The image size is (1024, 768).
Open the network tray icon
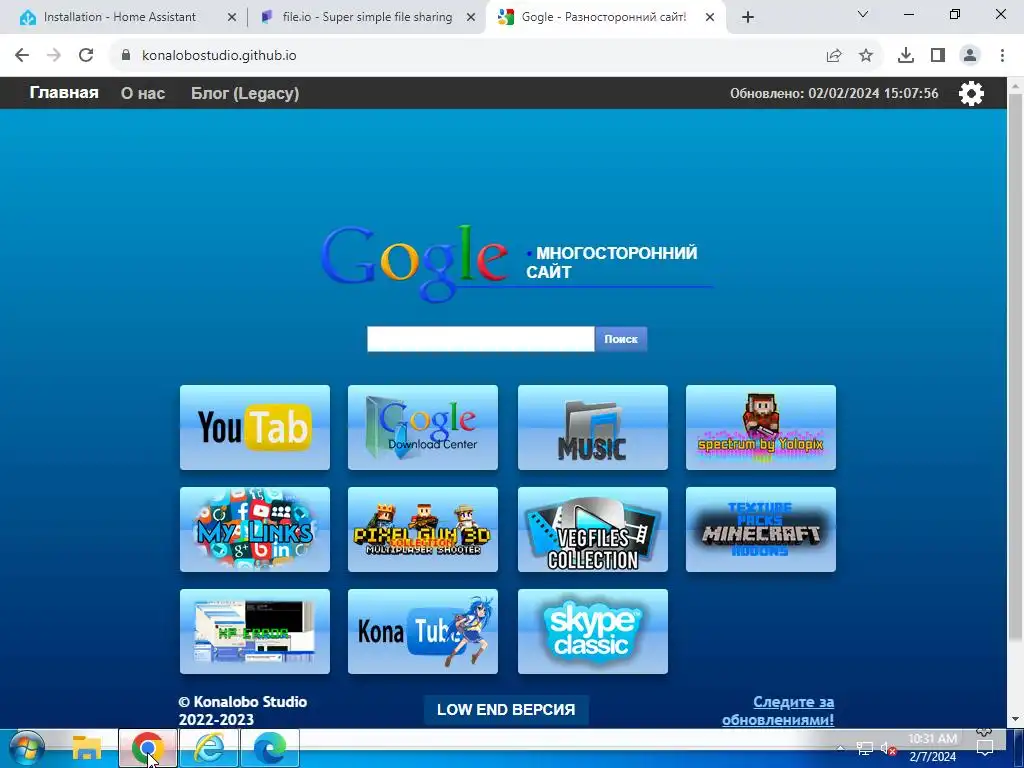point(865,748)
